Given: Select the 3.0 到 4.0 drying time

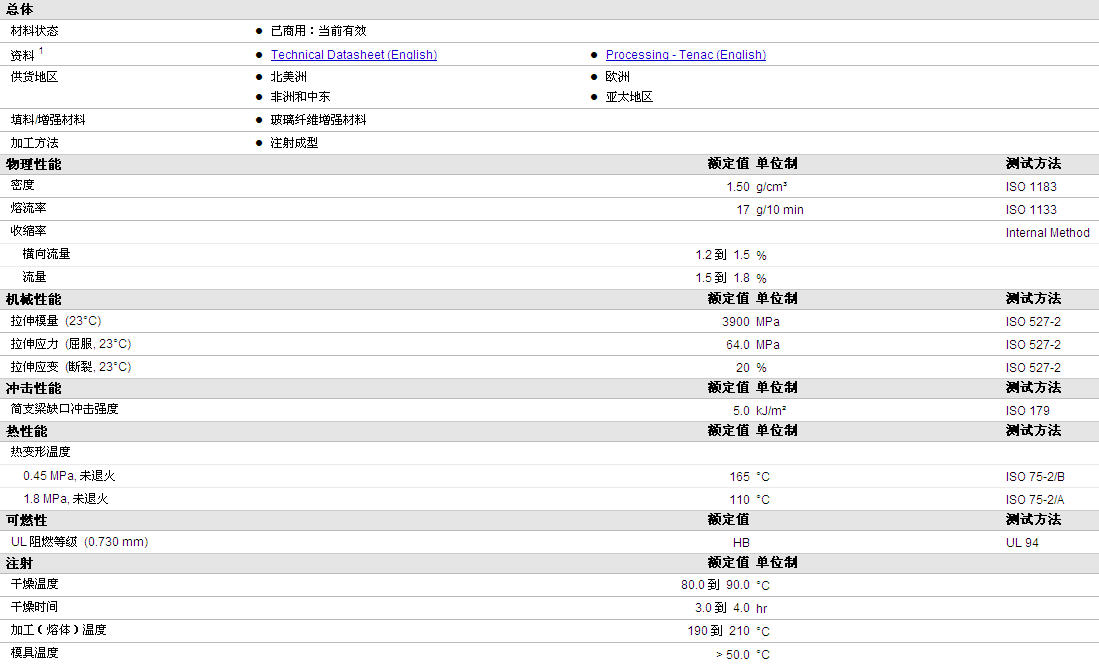Looking at the screenshot, I should [x=723, y=608].
